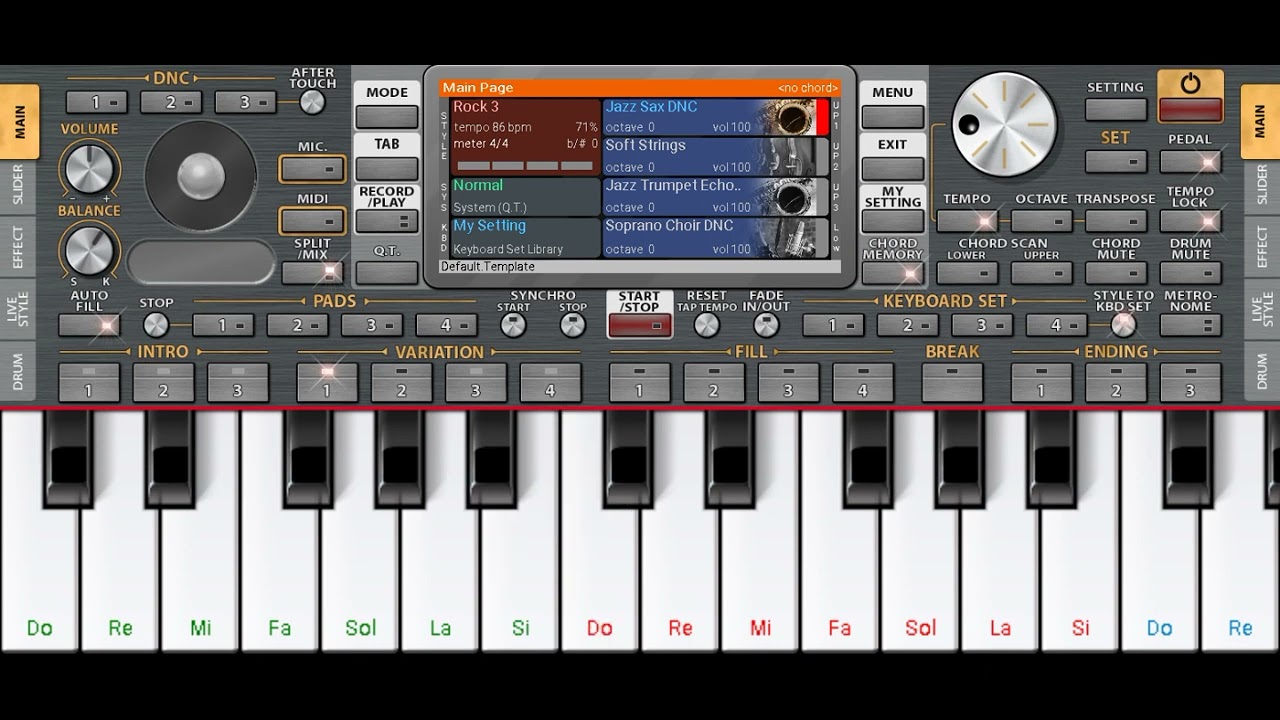
Task: Select Keyboard Set 4
Action: coord(1056,325)
